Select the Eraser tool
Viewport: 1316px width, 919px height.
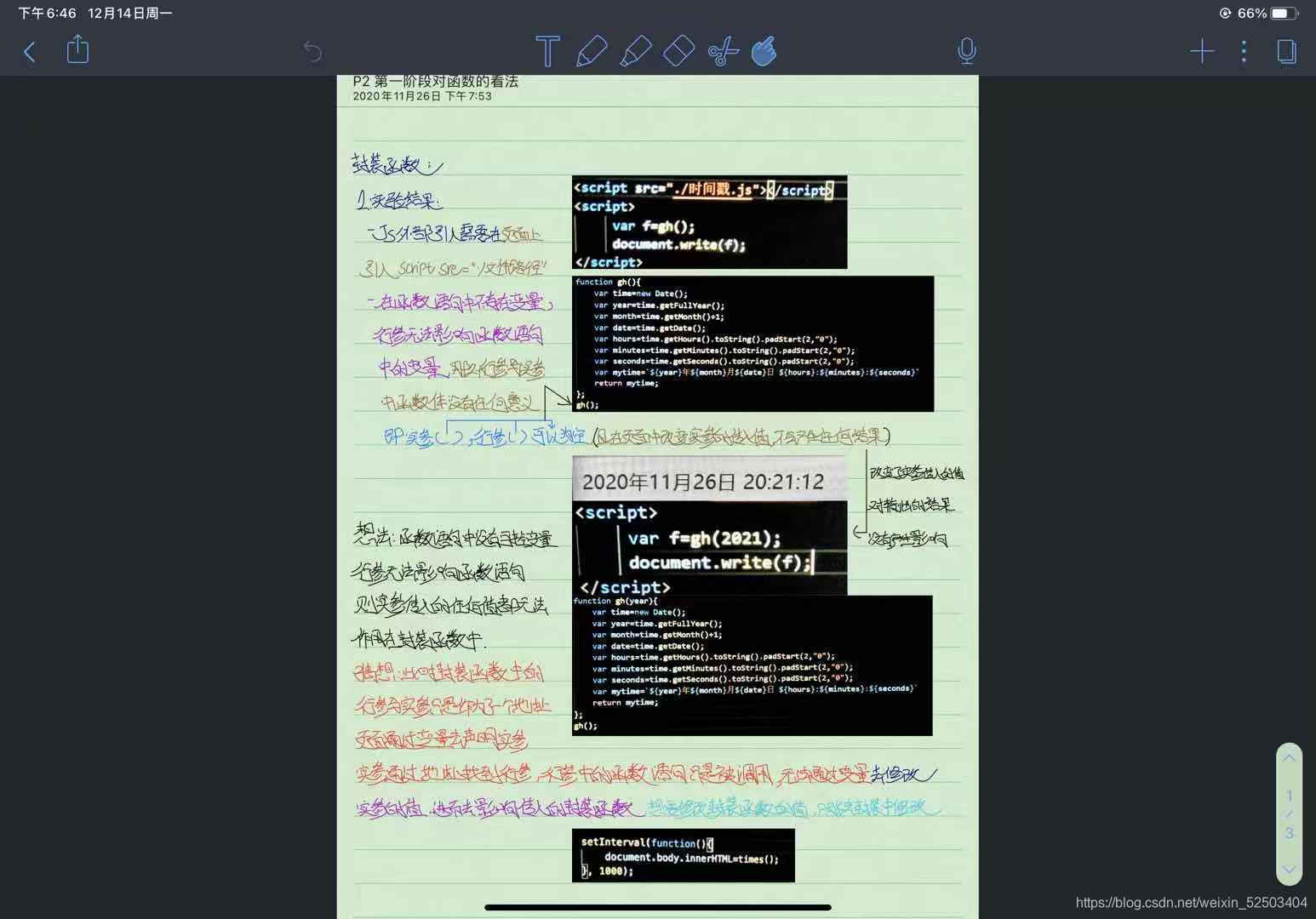[x=677, y=51]
